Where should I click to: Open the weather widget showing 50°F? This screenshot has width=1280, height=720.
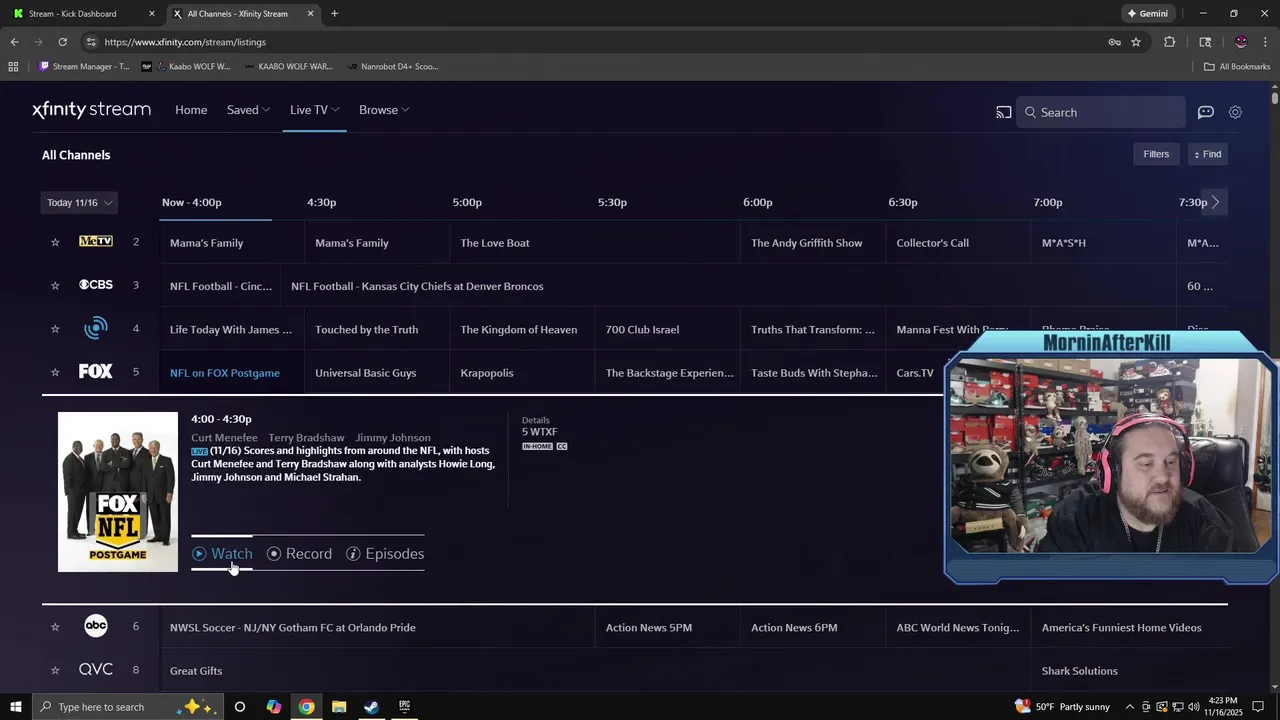point(1062,707)
